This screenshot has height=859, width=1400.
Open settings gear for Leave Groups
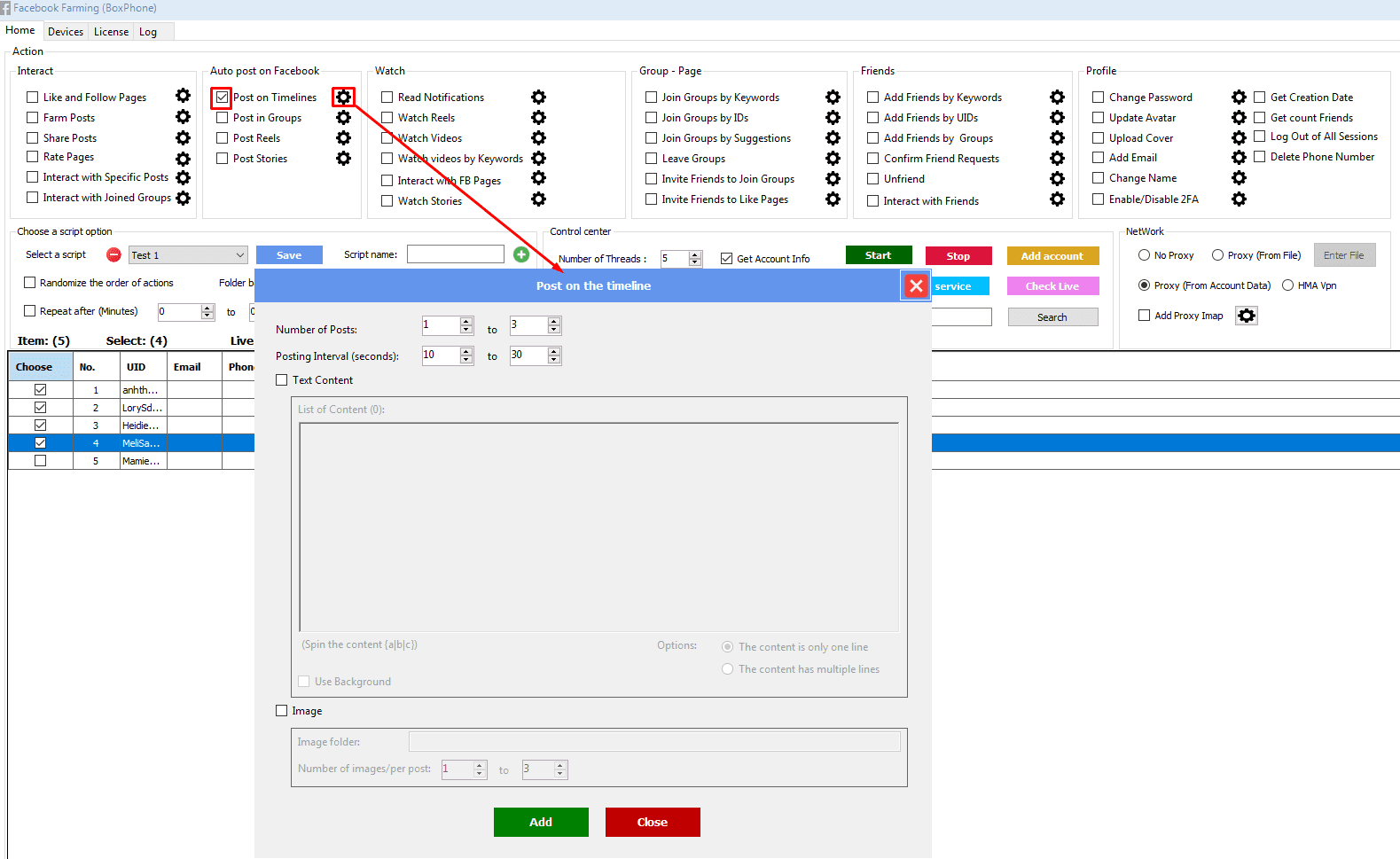point(833,158)
